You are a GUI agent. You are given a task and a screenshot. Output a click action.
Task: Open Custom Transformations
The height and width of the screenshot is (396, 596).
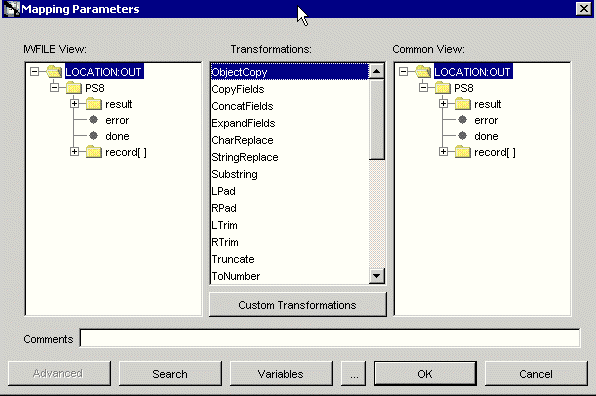tap(298, 304)
